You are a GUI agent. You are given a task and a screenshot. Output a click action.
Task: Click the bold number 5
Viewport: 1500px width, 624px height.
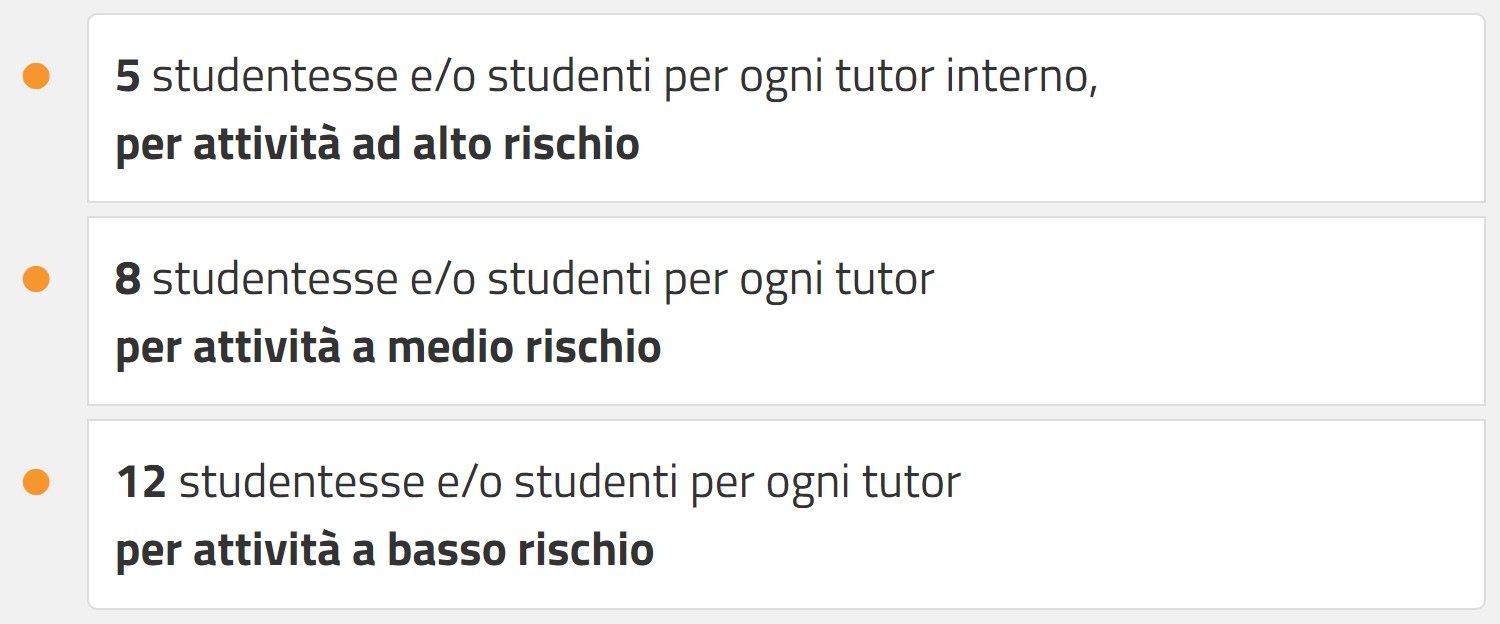click(x=128, y=78)
